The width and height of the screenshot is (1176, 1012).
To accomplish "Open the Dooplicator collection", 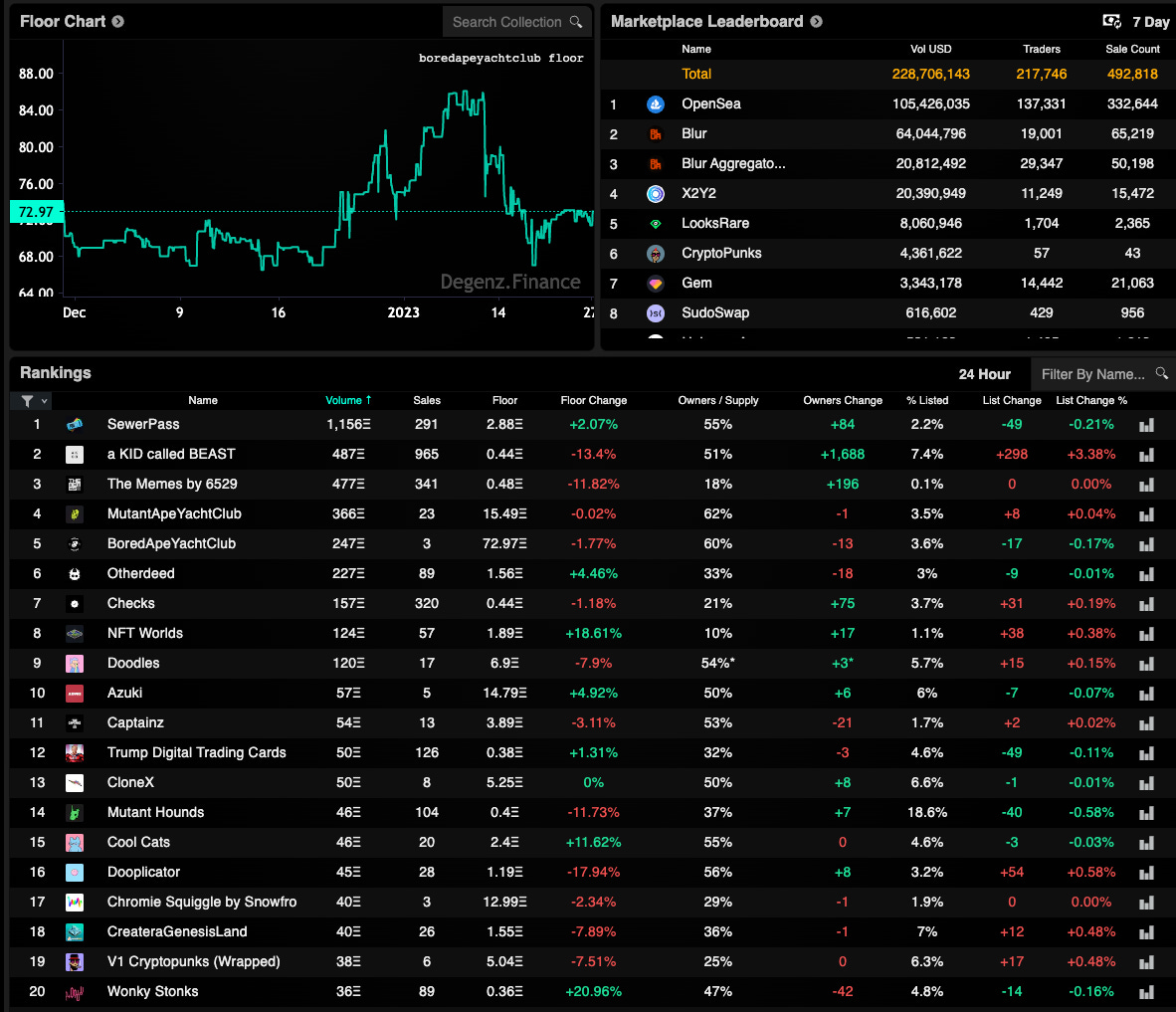I will [143, 873].
